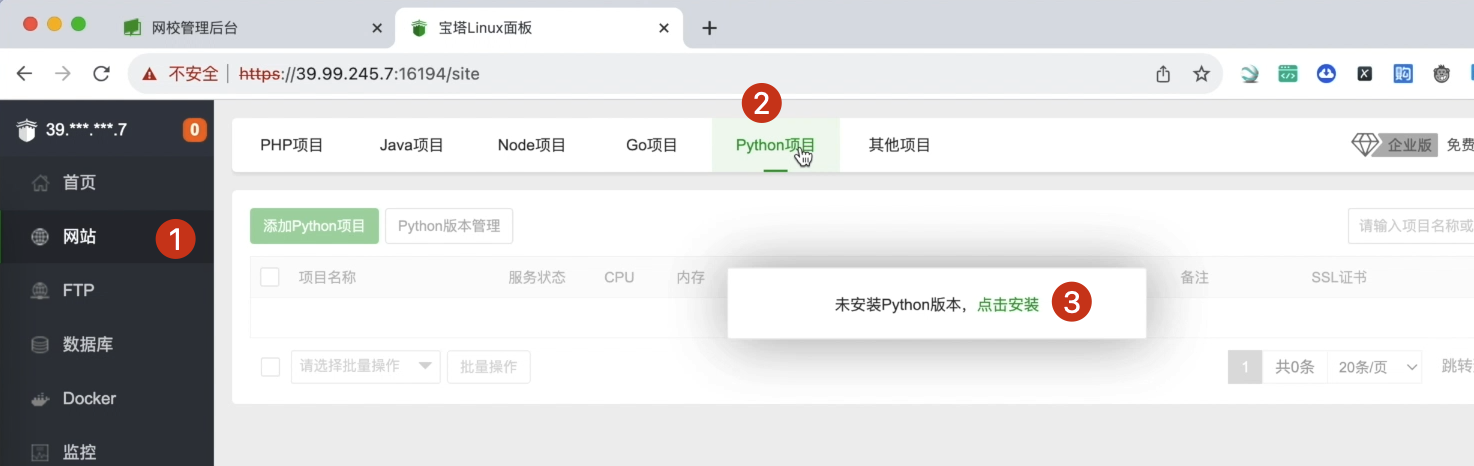The image size is (1474, 466).
Task: Close the 宝塔Linux面板 tab
Action: click(664, 28)
